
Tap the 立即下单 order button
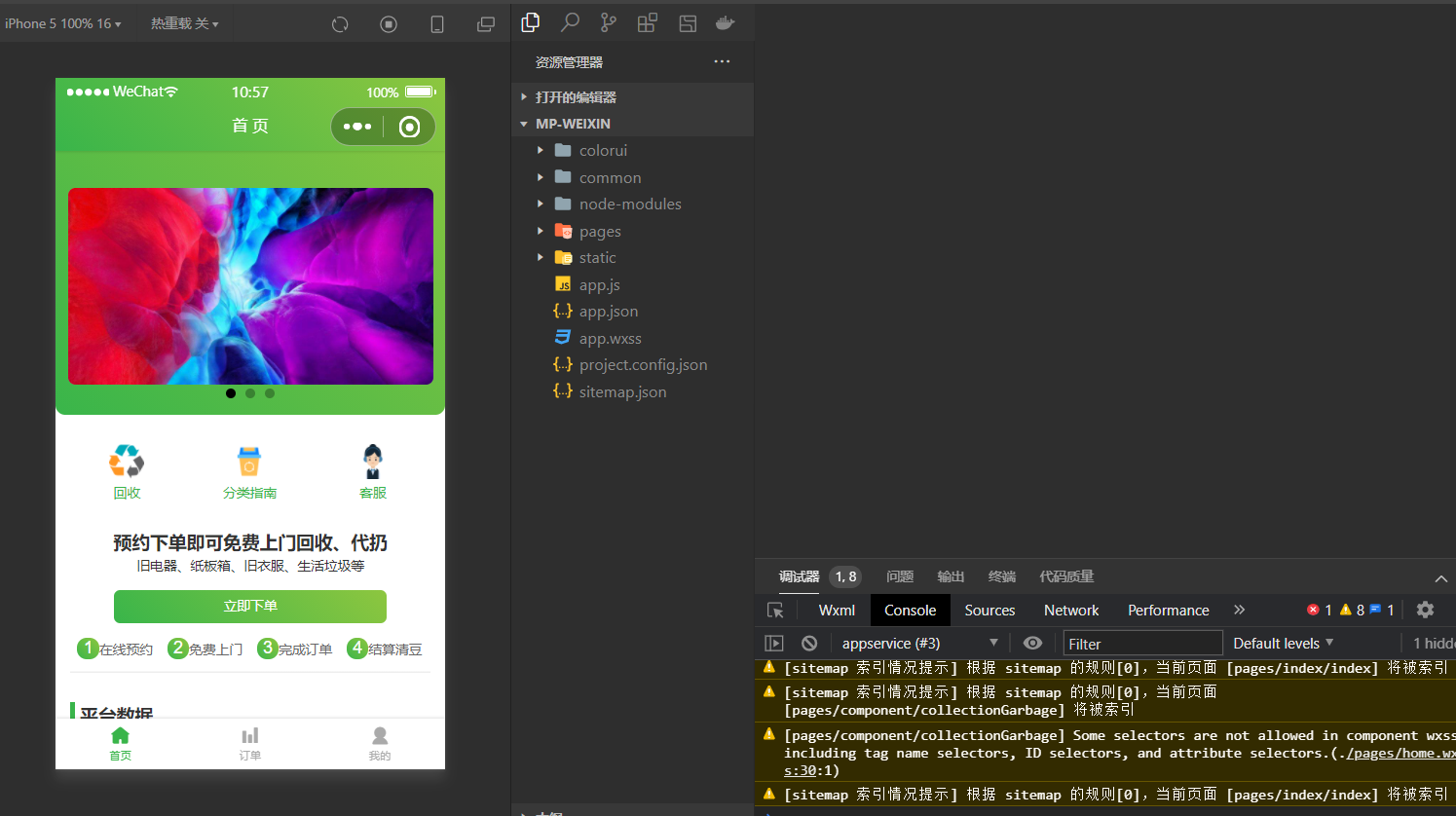[x=250, y=606]
